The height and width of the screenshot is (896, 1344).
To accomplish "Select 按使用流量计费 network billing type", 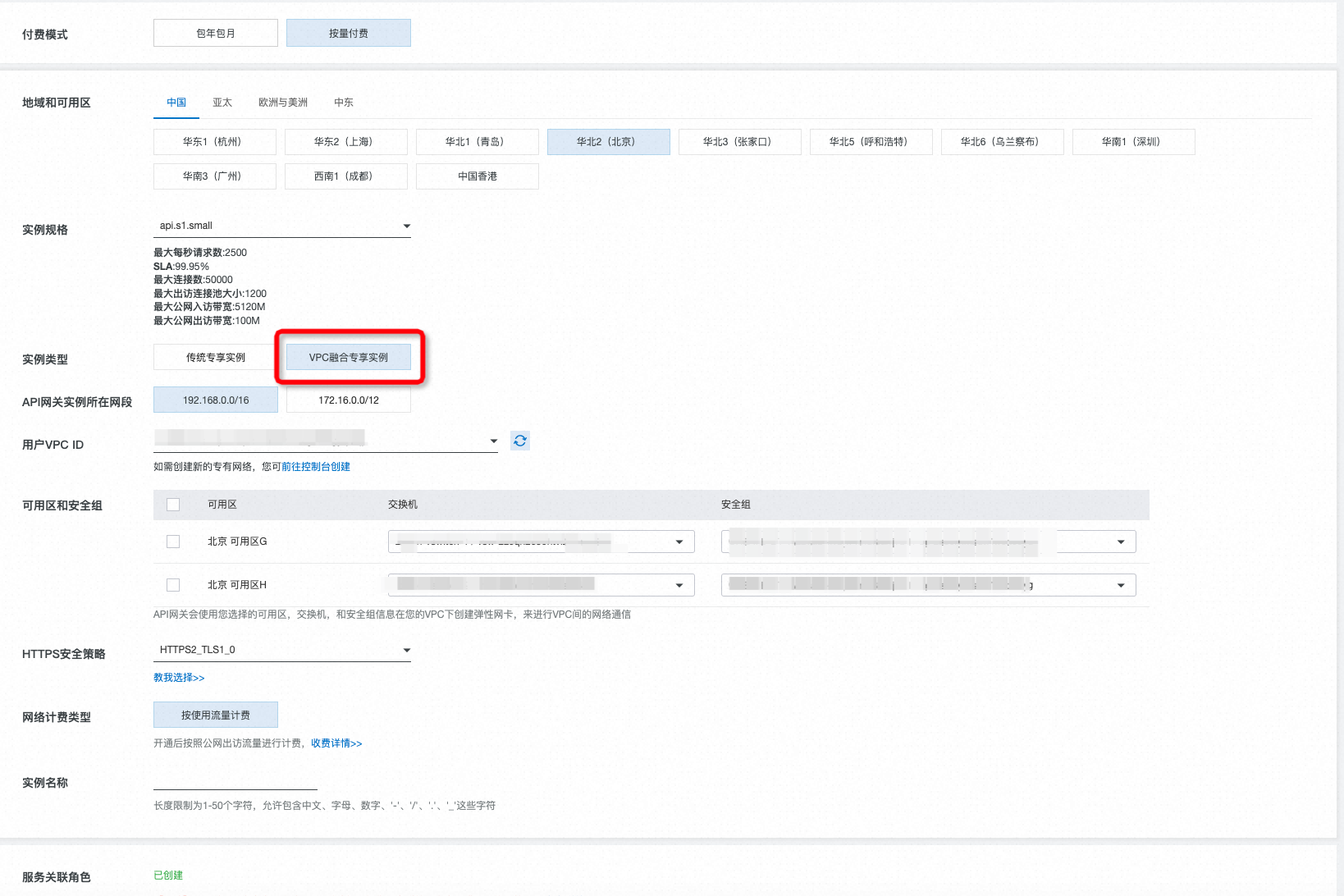I will tap(216, 715).
